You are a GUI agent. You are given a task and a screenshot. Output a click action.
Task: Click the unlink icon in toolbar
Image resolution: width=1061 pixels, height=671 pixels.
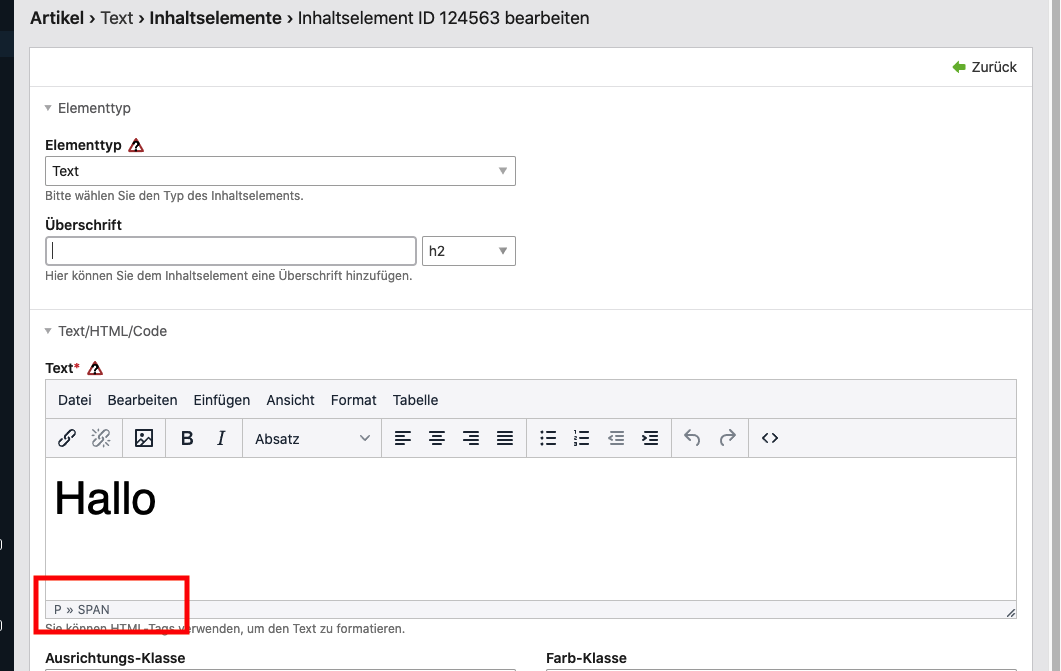[x=101, y=438]
